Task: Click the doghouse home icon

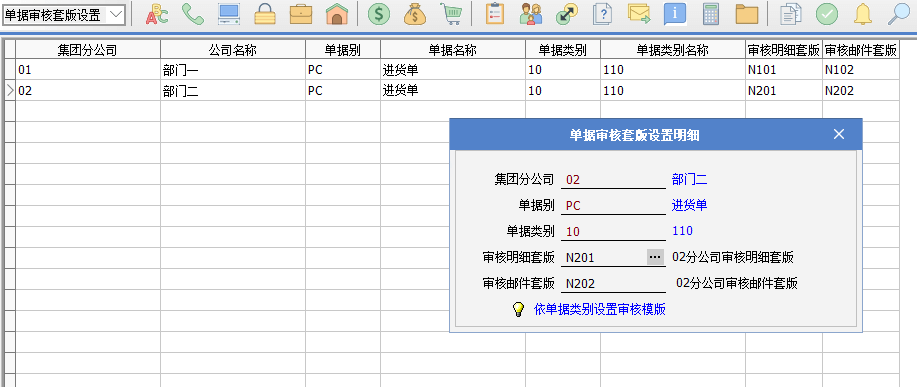Action: tap(337, 14)
